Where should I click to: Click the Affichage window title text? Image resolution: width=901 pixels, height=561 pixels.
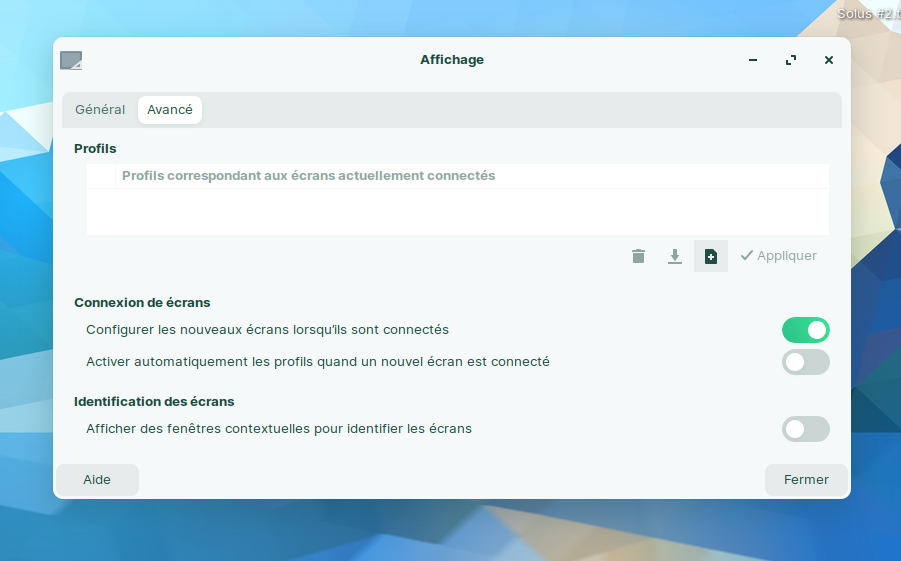pos(451,60)
